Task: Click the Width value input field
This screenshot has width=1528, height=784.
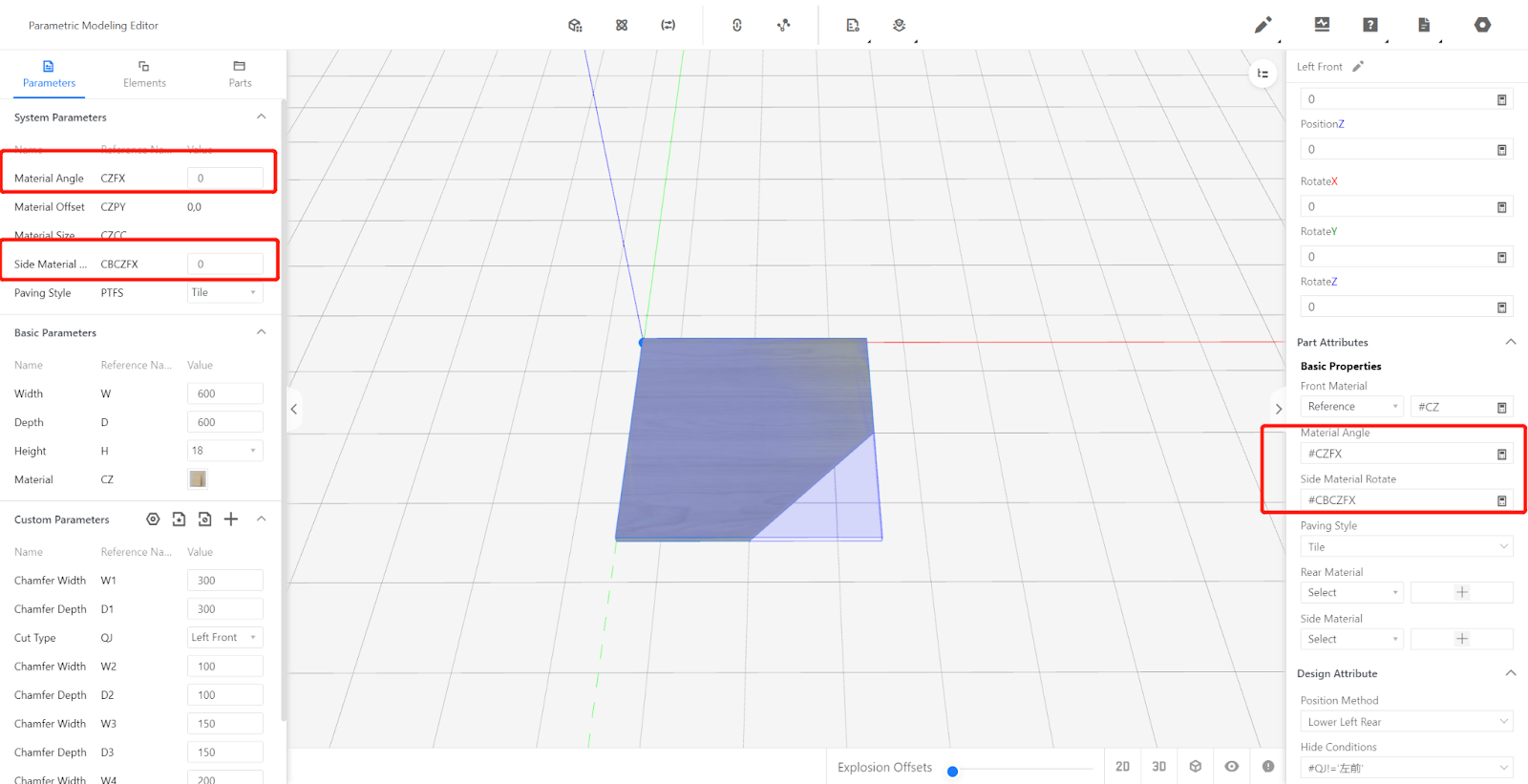Action: tap(224, 393)
